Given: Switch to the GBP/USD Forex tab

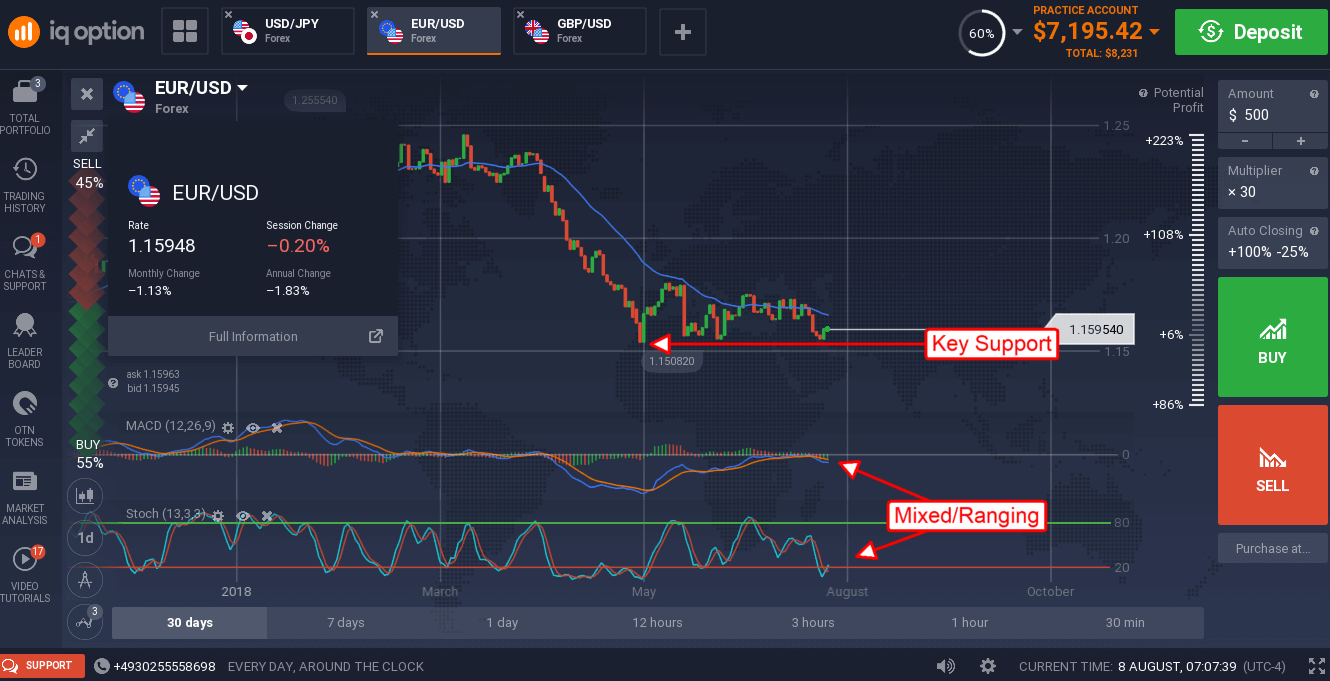Looking at the screenshot, I should (x=580, y=31).
